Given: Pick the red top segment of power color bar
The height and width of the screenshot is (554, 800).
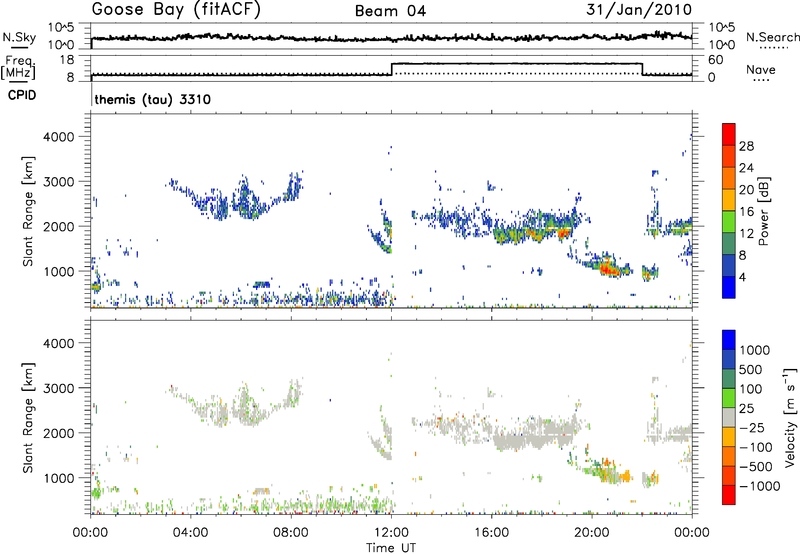Looking at the screenshot, I should click(729, 134).
